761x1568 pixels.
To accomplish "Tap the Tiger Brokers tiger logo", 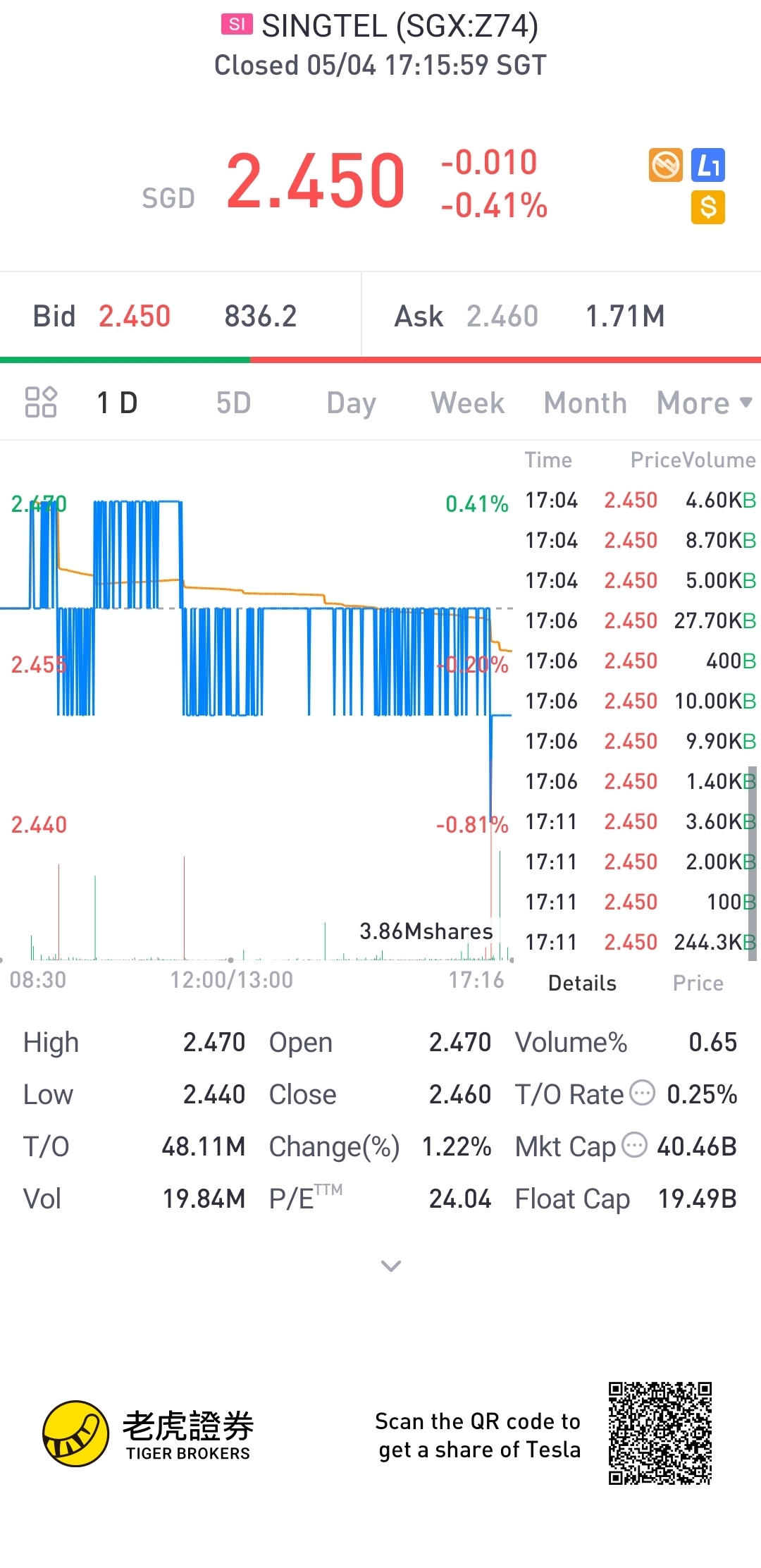I will coord(76,1433).
